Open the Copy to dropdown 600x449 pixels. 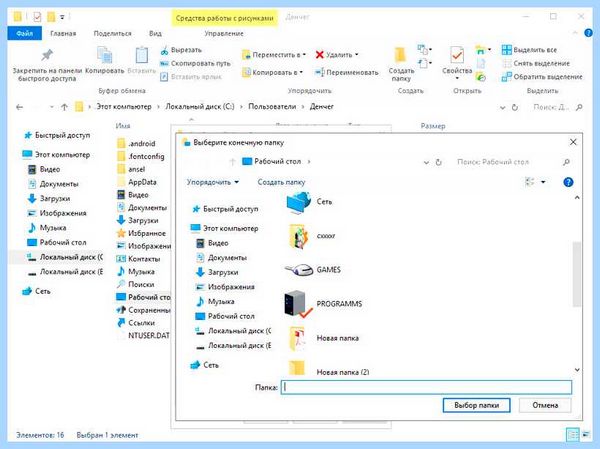coord(272,72)
